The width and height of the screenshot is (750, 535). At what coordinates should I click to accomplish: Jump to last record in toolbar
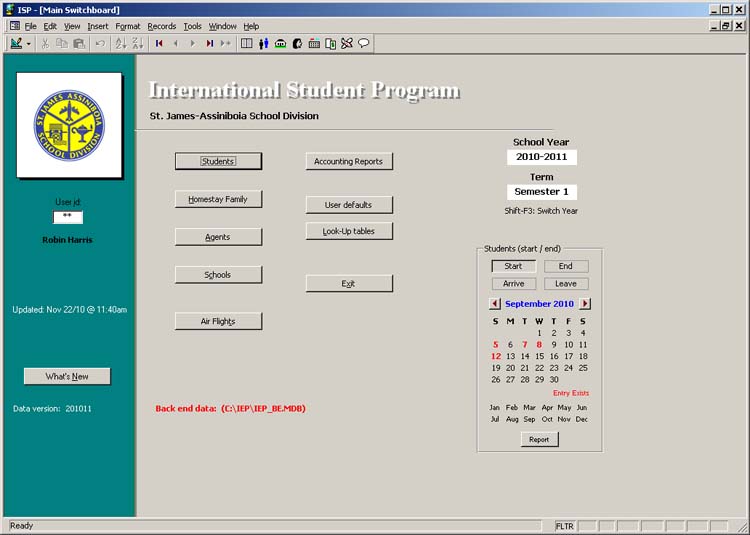tap(210, 43)
